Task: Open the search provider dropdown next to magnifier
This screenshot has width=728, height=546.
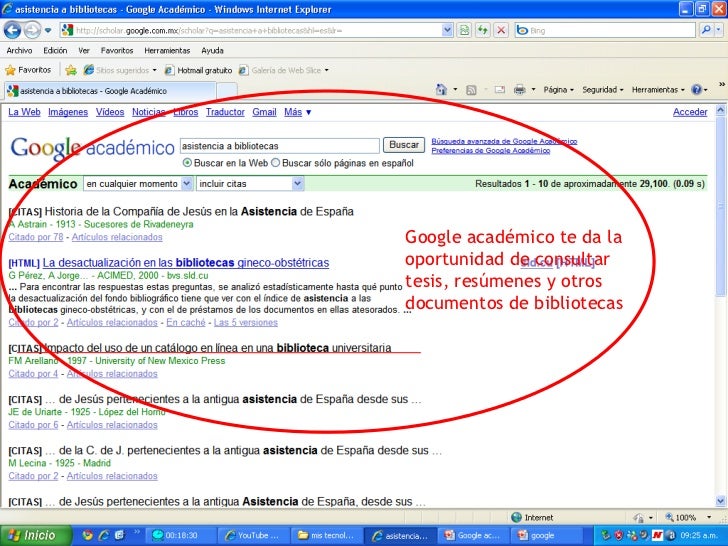Action: 718,31
